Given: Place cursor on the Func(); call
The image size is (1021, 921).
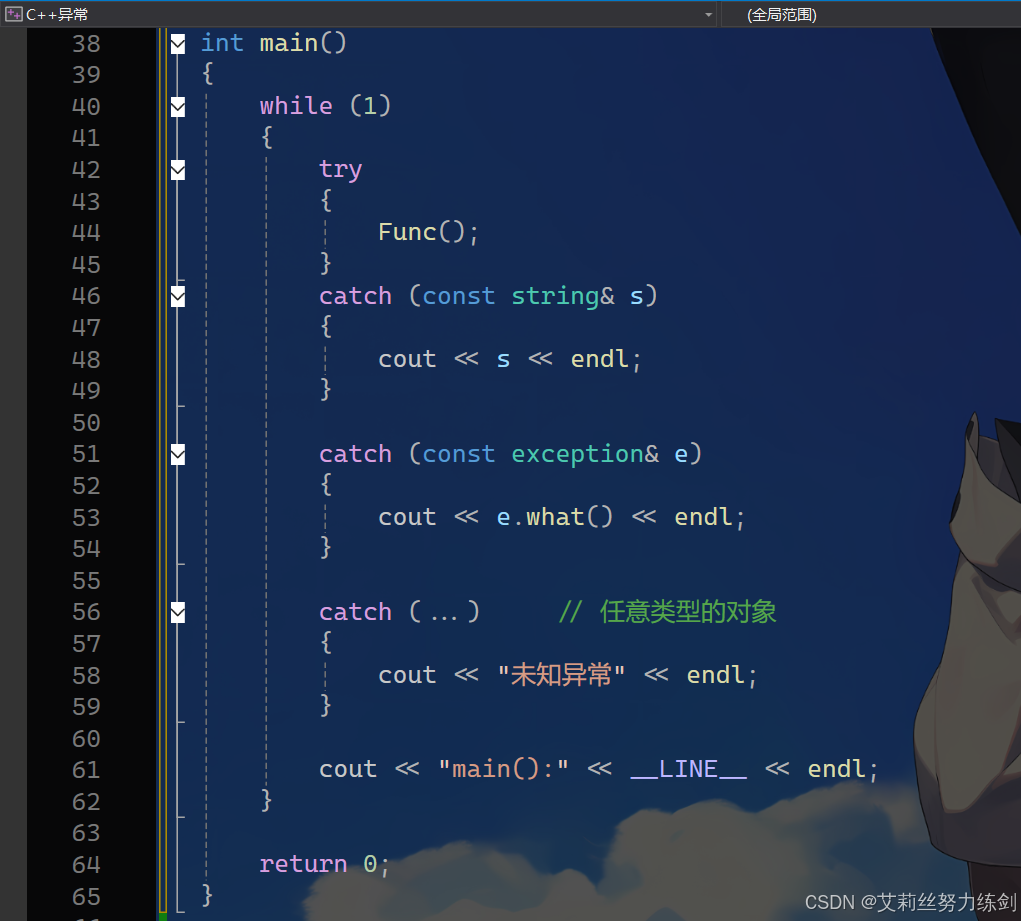Looking at the screenshot, I should click(x=428, y=233).
